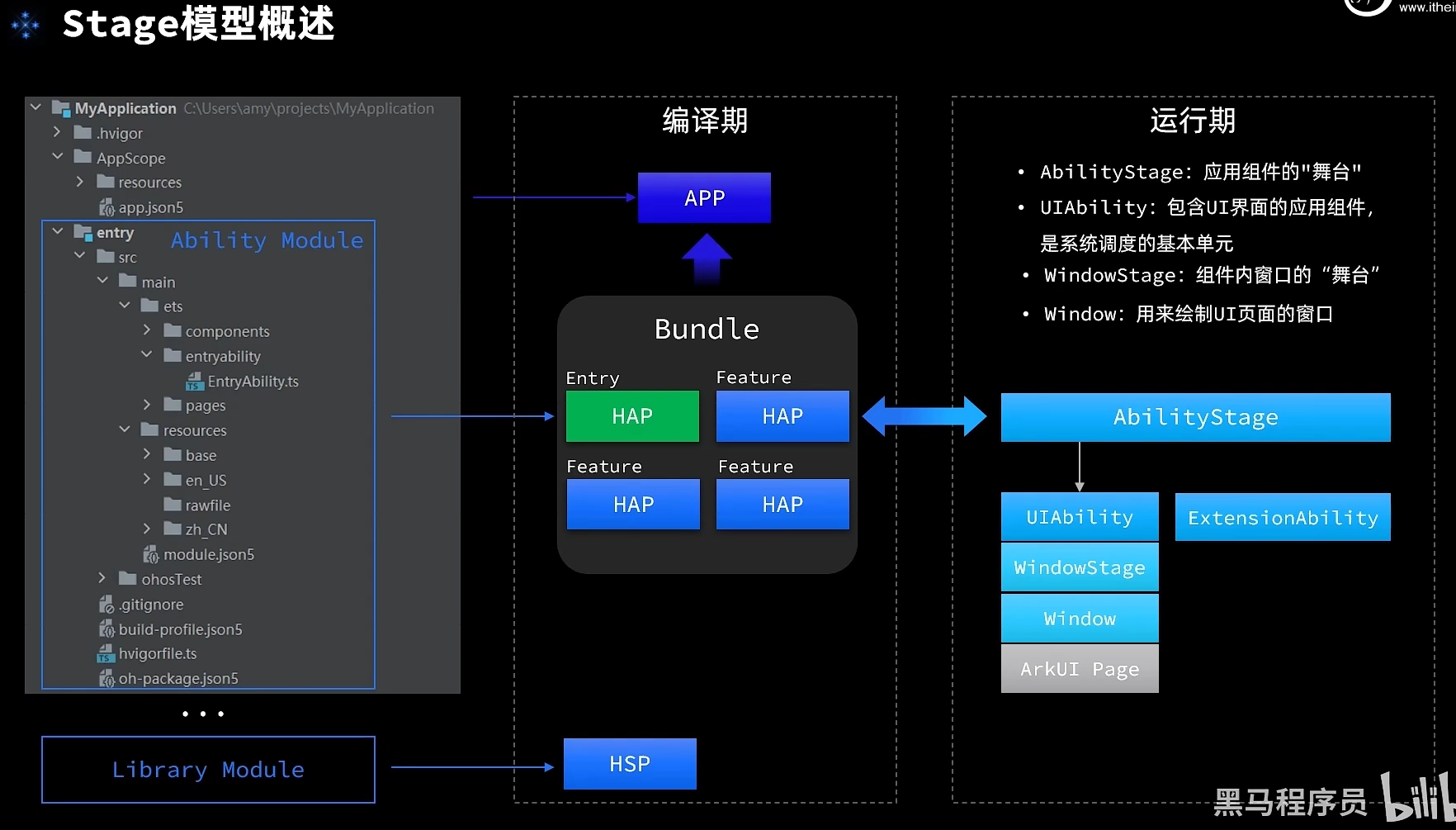Click the MyApplication project folder icon
The width and height of the screenshot is (1456, 830).
(x=61, y=108)
